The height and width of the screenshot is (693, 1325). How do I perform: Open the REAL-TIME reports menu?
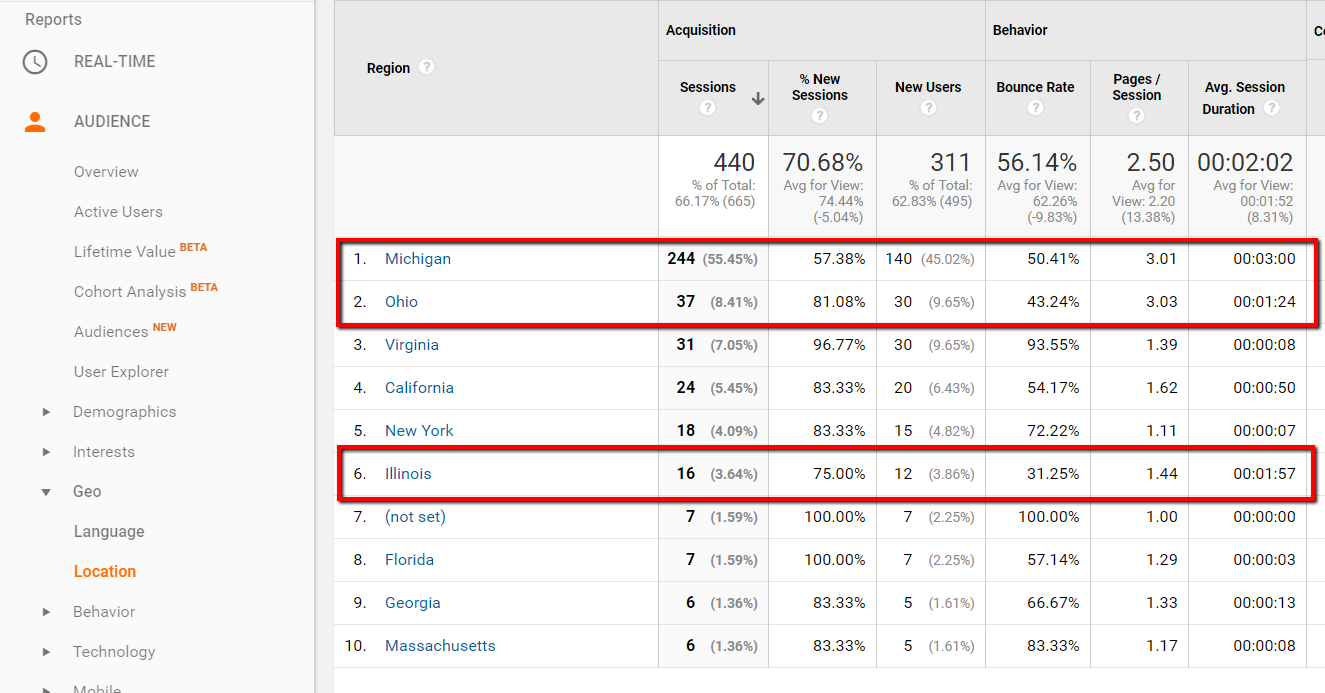(115, 62)
